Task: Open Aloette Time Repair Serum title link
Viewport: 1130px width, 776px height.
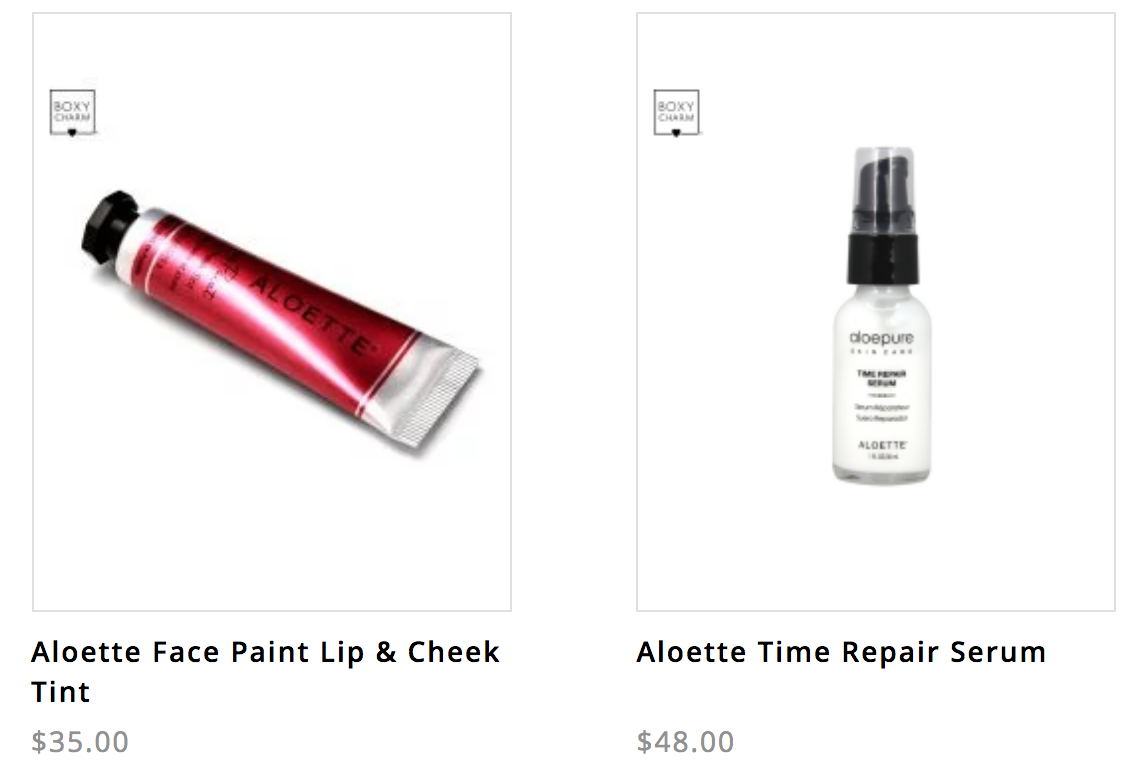Action: pyautogui.click(x=841, y=652)
